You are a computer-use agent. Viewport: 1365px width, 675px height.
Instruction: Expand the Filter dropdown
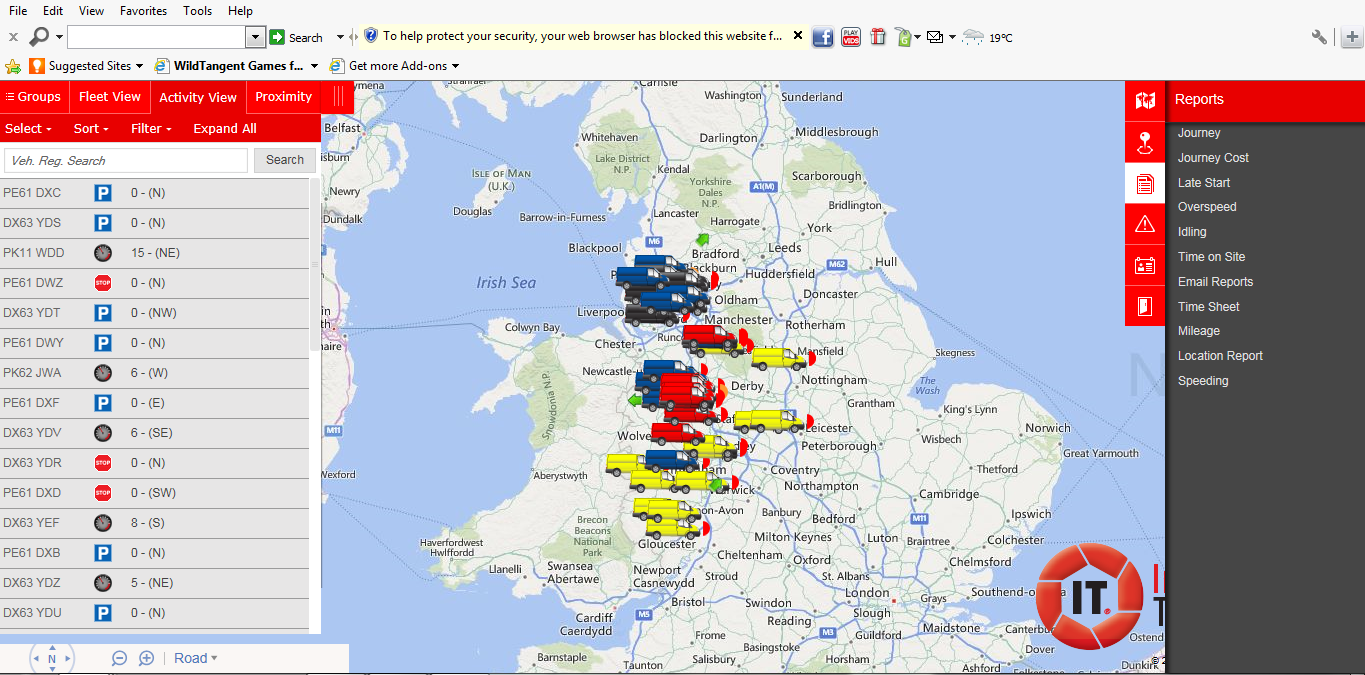point(151,129)
